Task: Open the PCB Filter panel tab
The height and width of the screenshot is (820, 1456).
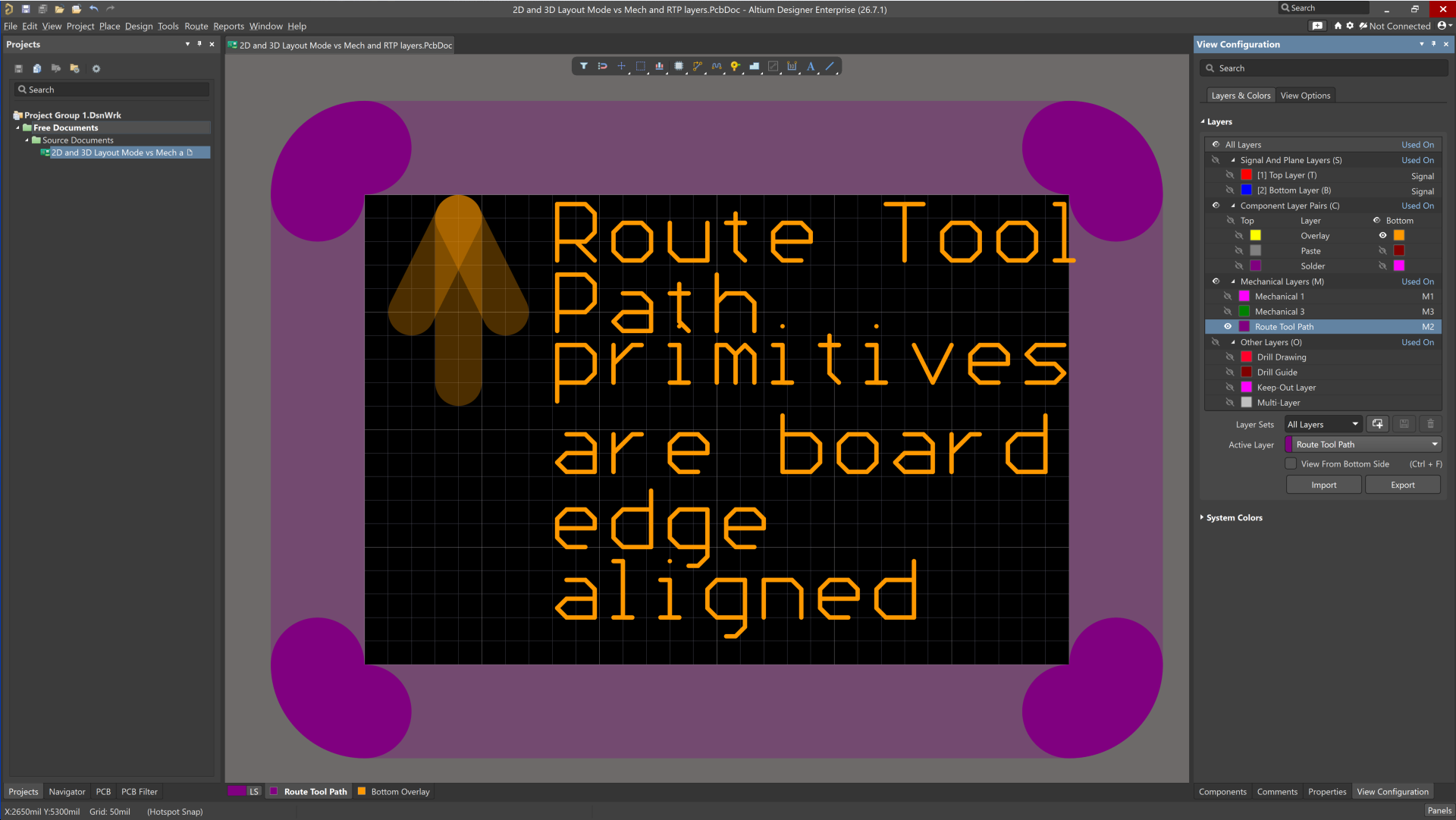Action: tap(139, 791)
